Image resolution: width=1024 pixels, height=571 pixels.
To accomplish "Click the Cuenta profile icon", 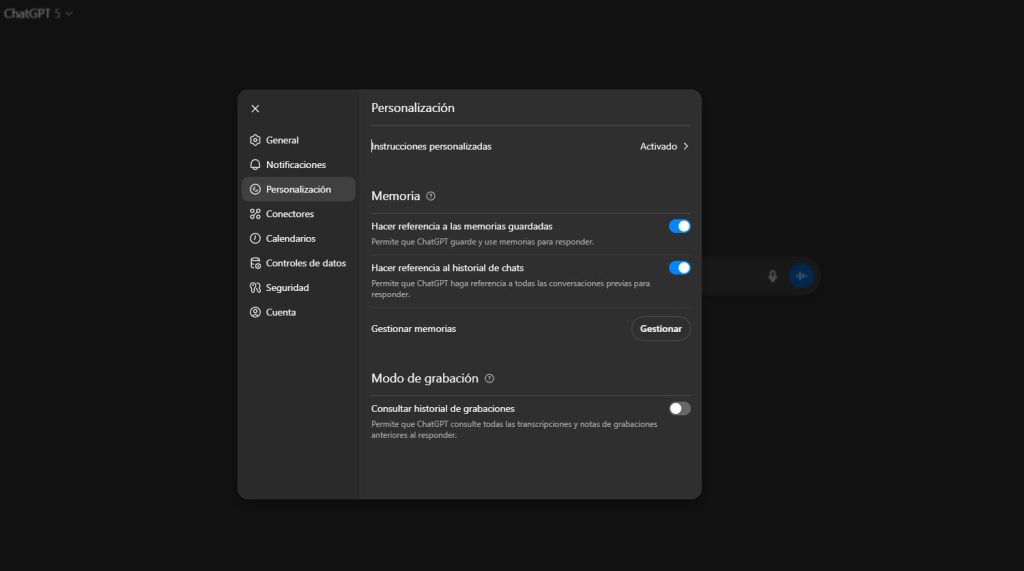I will coord(255,312).
